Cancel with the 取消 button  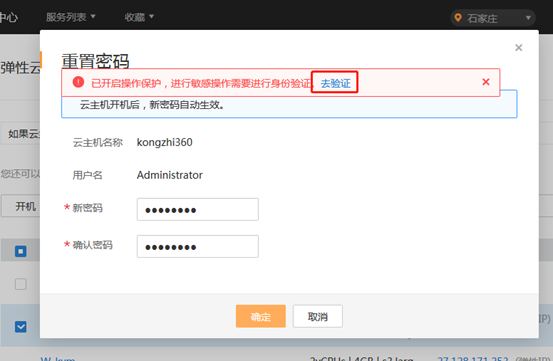coord(317,316)
